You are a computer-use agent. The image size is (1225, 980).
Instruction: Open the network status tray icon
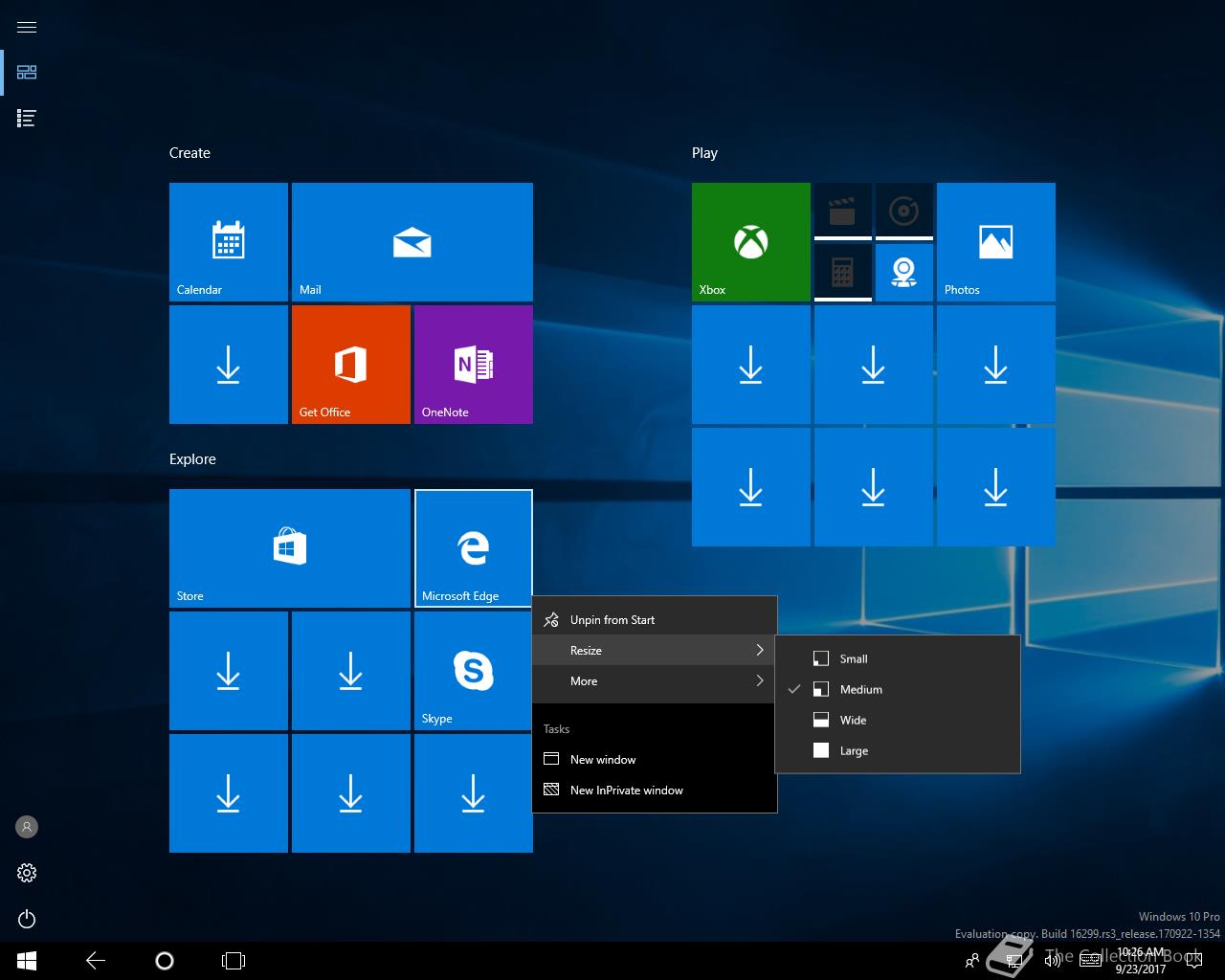1016,961
